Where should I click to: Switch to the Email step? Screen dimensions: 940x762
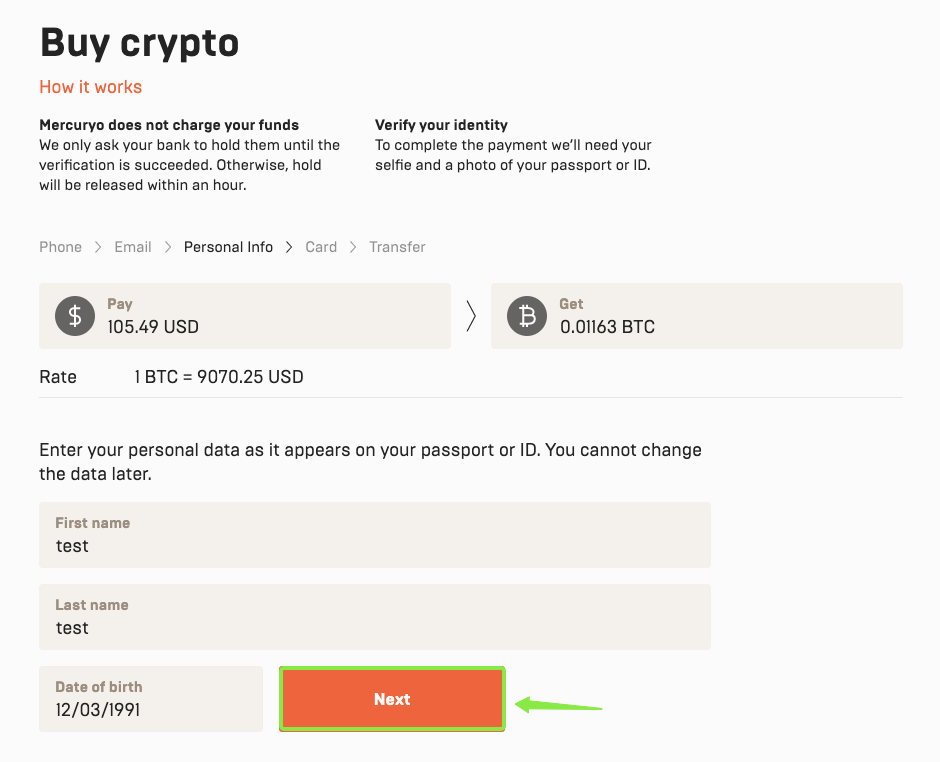click(x=132, y=246)
